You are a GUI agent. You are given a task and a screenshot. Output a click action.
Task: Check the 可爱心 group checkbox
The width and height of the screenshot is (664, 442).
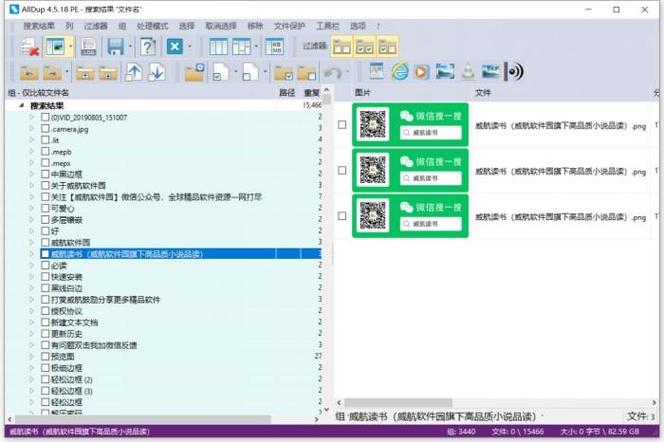[45, 208]
